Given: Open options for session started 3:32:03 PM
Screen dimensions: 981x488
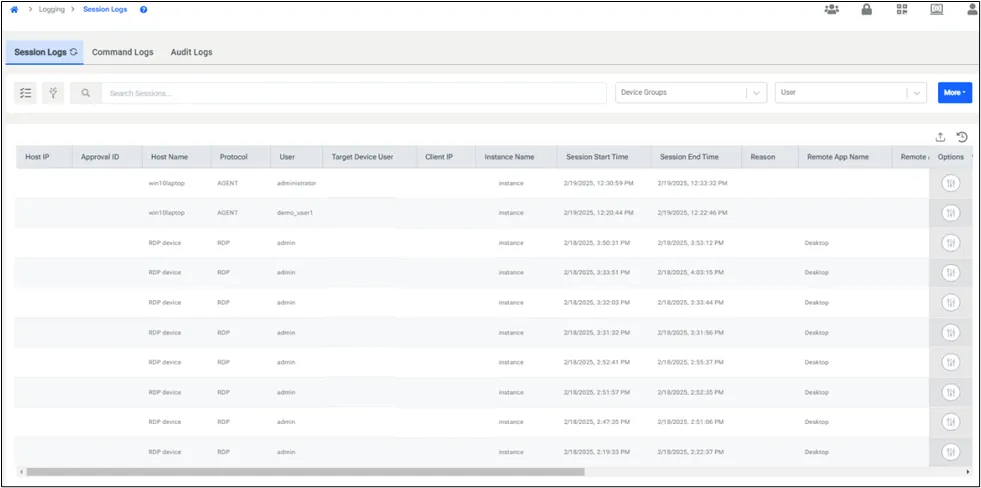Looking at the screenshot, I should coord(950,303).
